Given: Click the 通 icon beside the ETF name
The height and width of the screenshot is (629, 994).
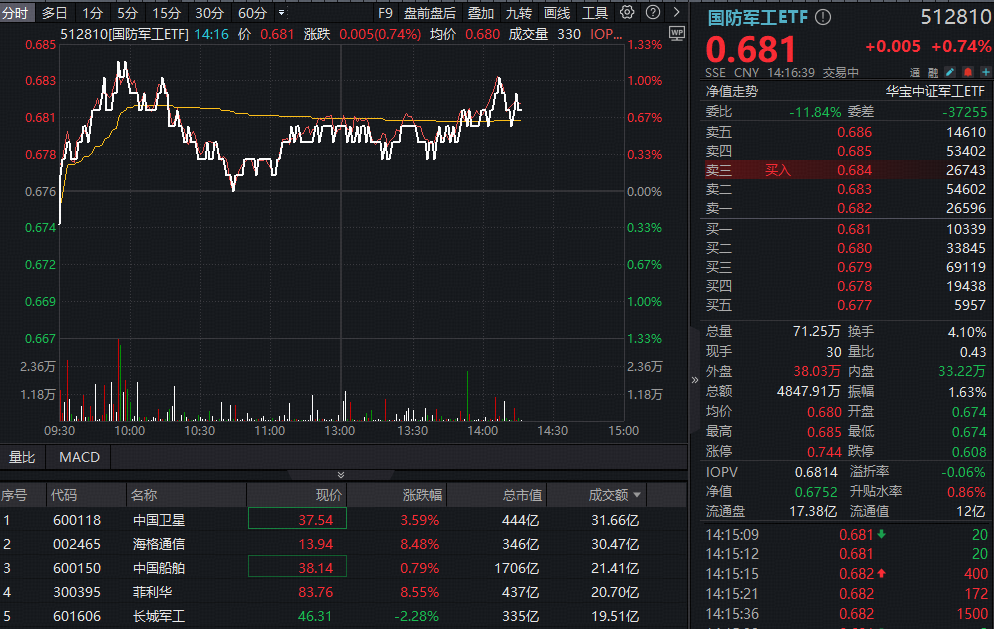Looking at the screenshot, I should coord(914,72).
